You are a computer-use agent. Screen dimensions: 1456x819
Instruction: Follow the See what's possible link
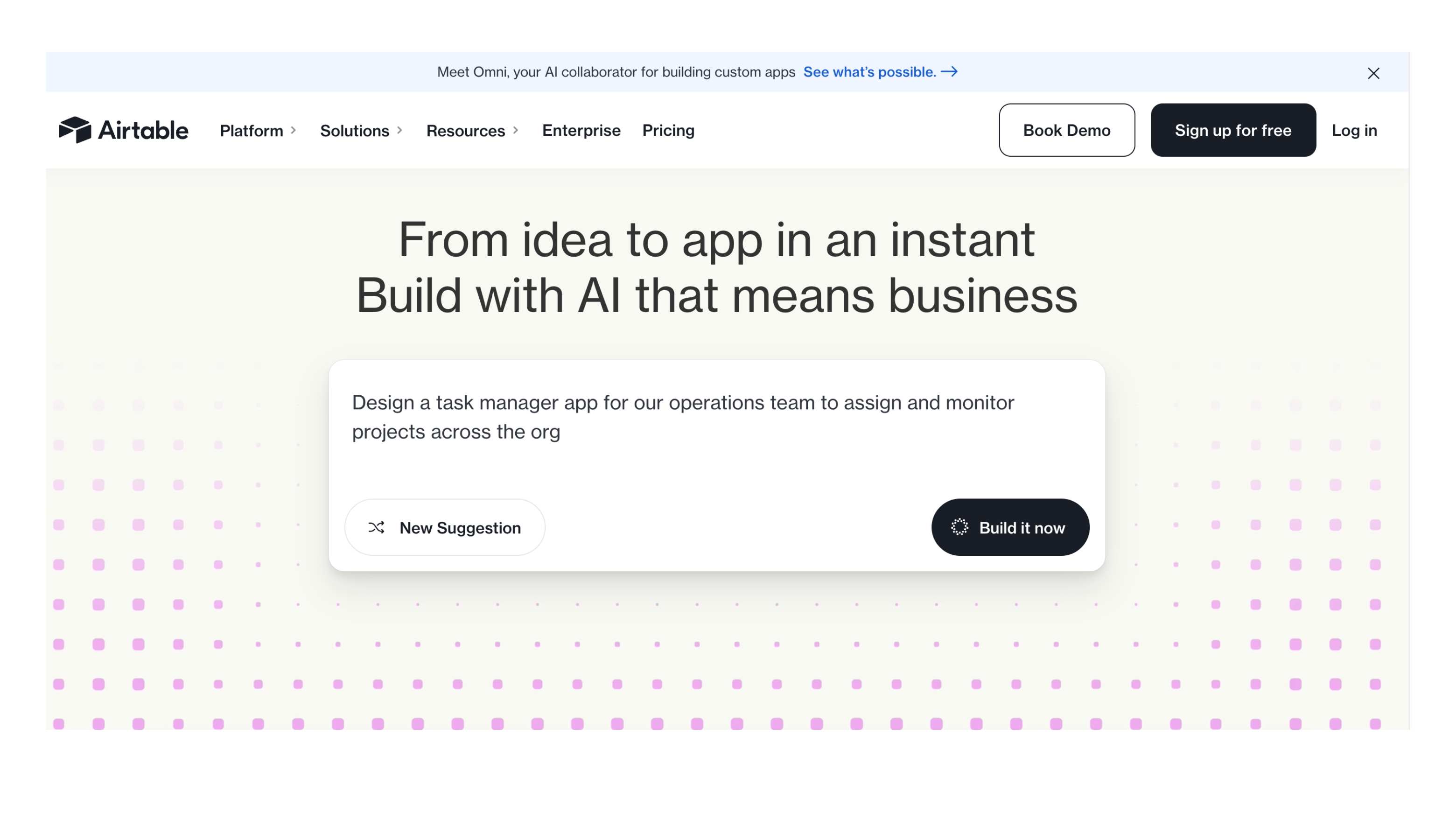click(869, 72)
